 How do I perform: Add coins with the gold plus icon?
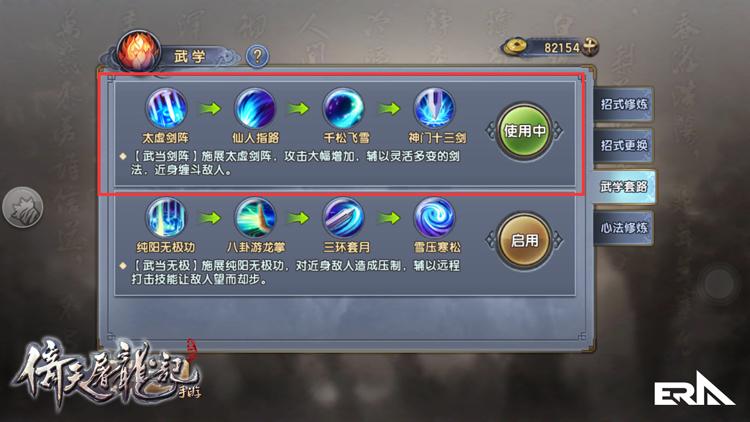[591, 47]
